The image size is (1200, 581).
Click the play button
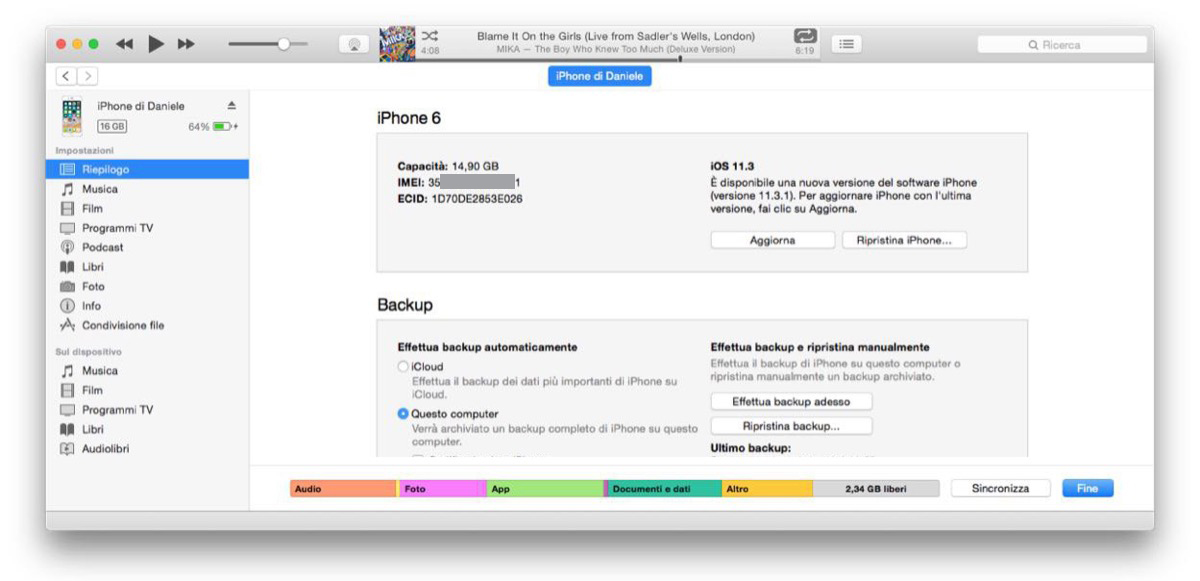[156, 44]
